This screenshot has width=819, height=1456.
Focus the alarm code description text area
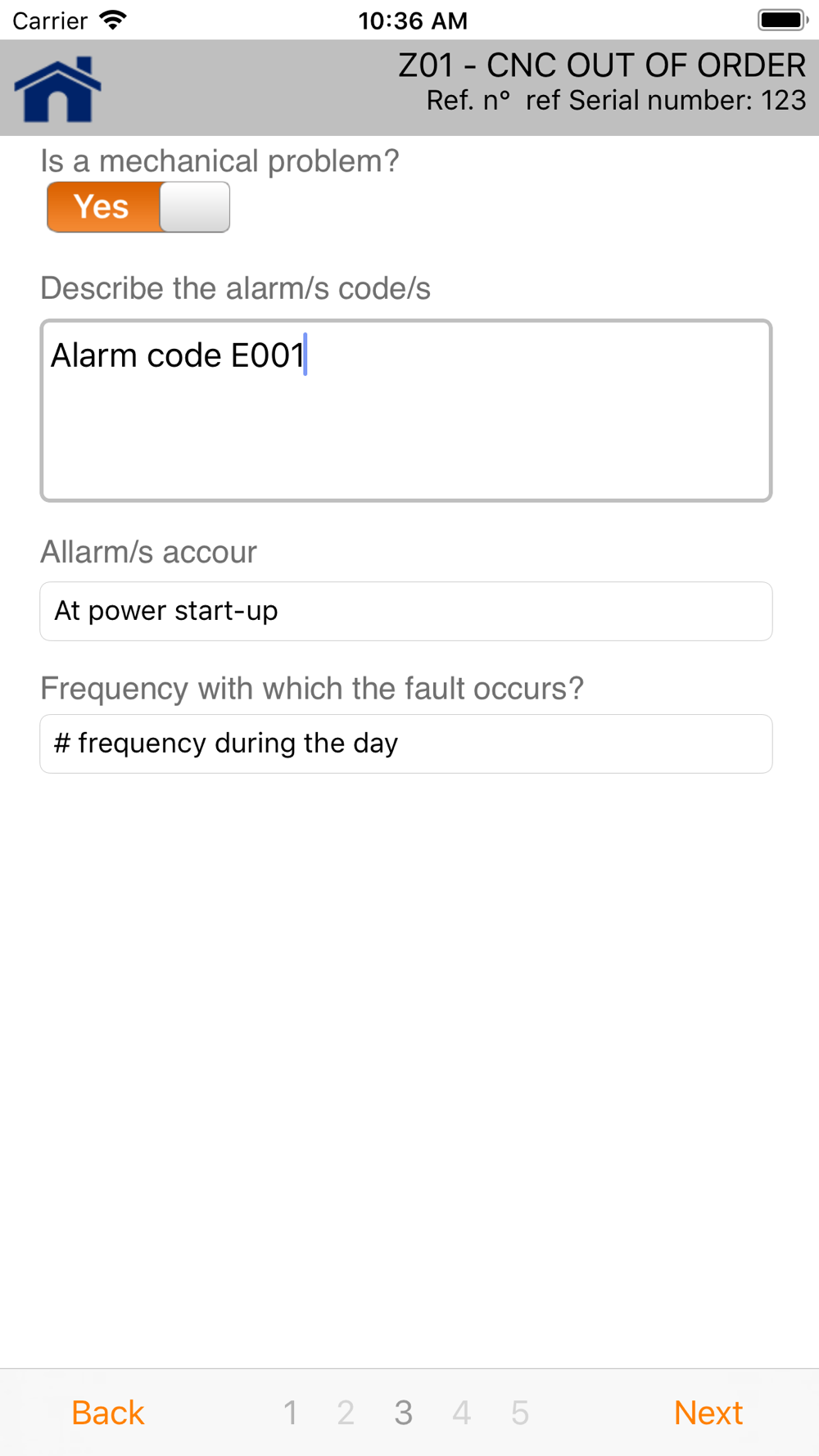click(x=406, y=410)
